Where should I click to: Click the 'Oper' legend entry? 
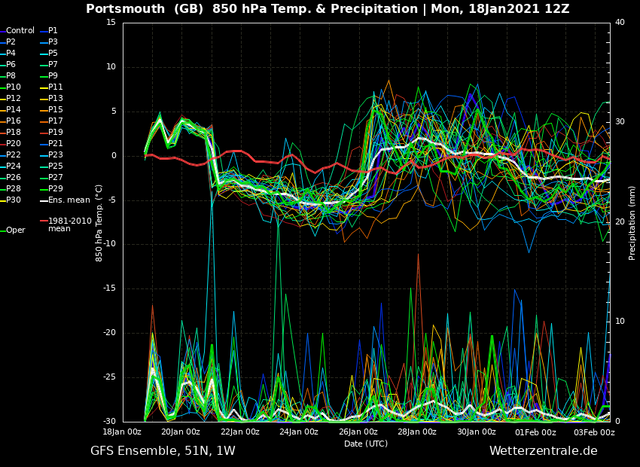coord(13,231)
